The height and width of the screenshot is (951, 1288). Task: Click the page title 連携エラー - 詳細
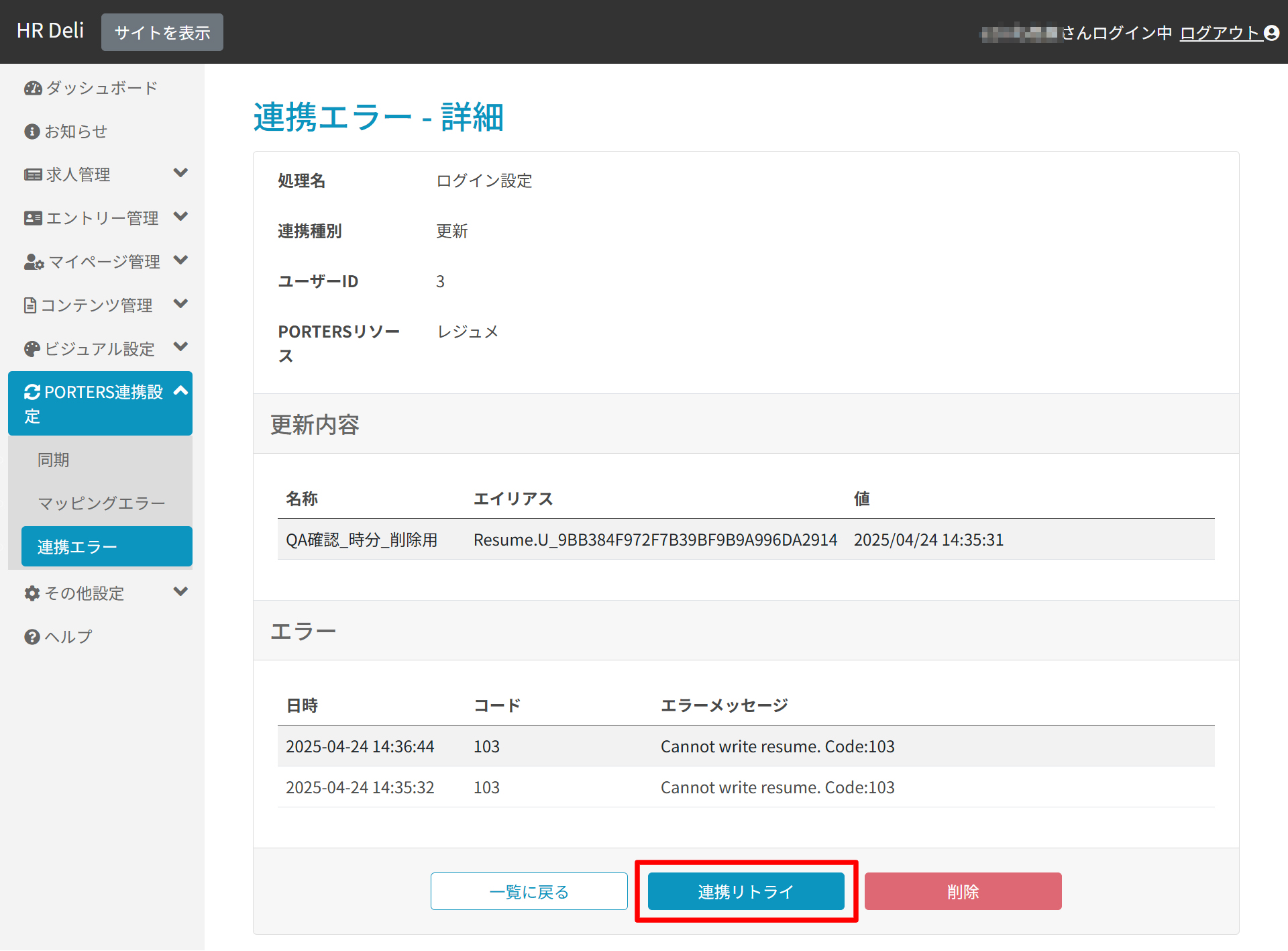378,117
